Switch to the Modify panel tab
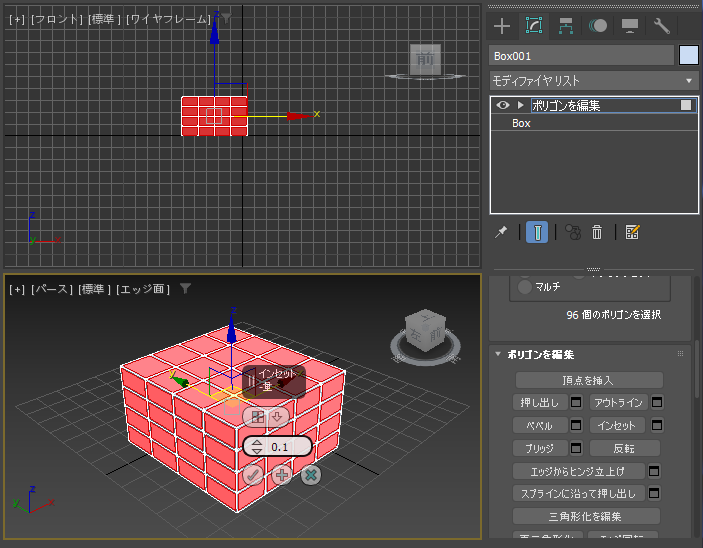Image resolution: width=703 pixels, height=548 pixels. pyautogui.click(x=534, y=26)
